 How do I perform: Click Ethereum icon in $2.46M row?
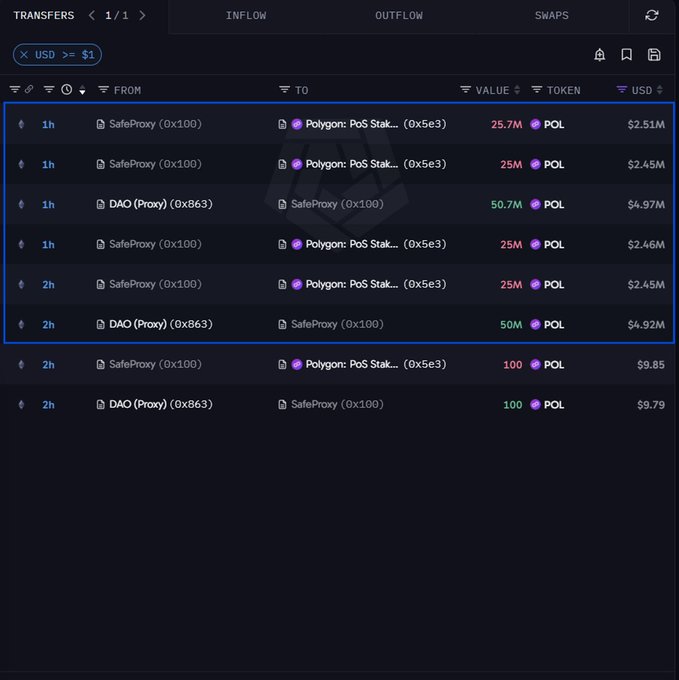coord(21,245)
